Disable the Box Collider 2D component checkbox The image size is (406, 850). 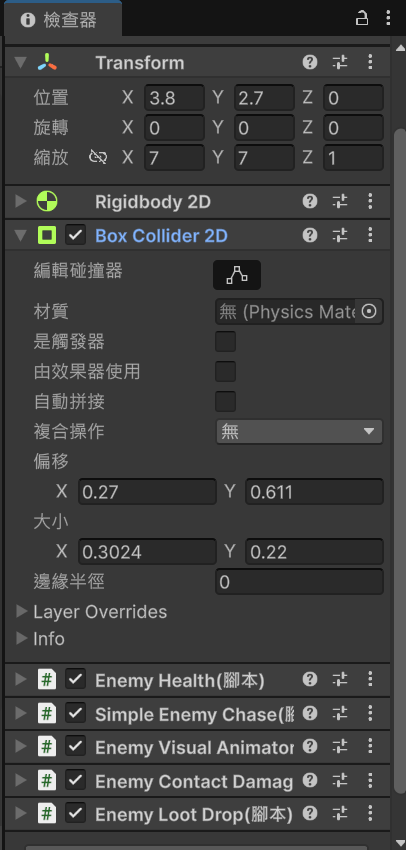click(x=75, y=235)
